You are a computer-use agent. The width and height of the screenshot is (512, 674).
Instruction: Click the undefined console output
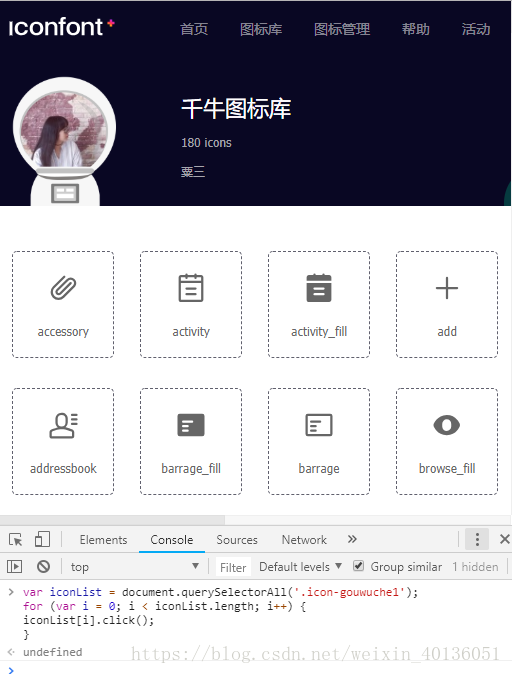(52, 652)
